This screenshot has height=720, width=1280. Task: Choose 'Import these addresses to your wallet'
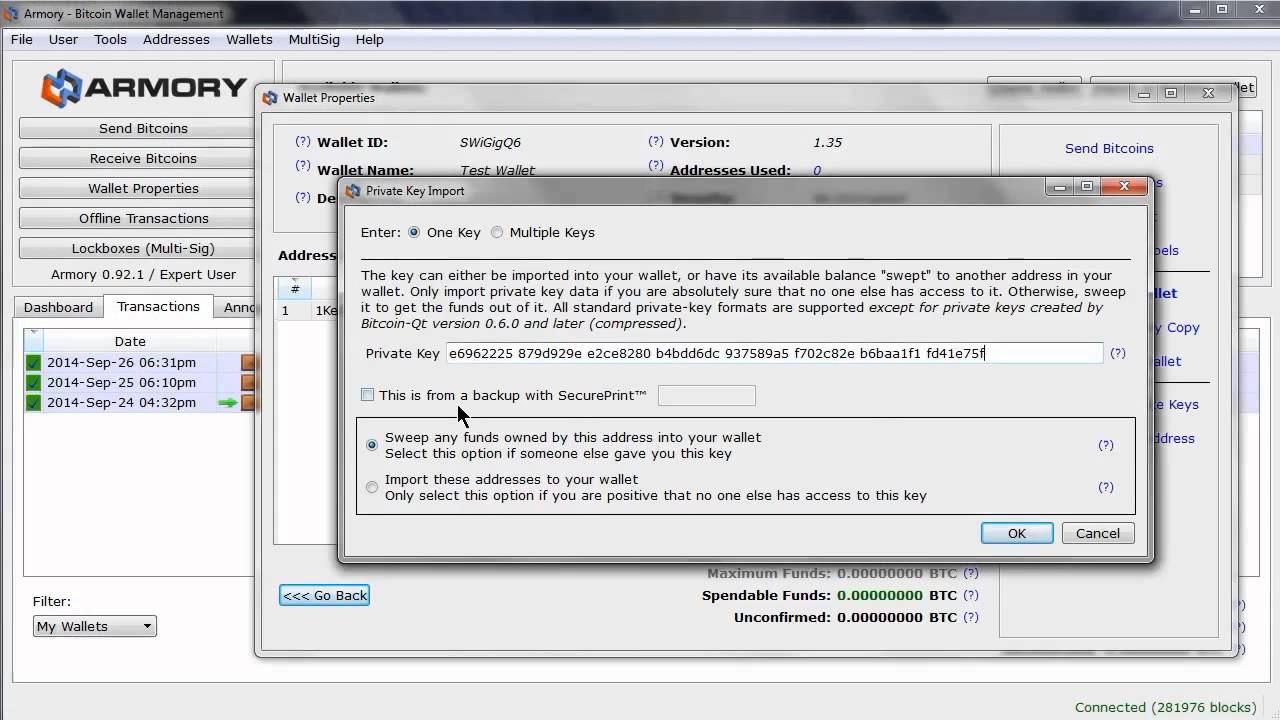(x=372, y=487)
